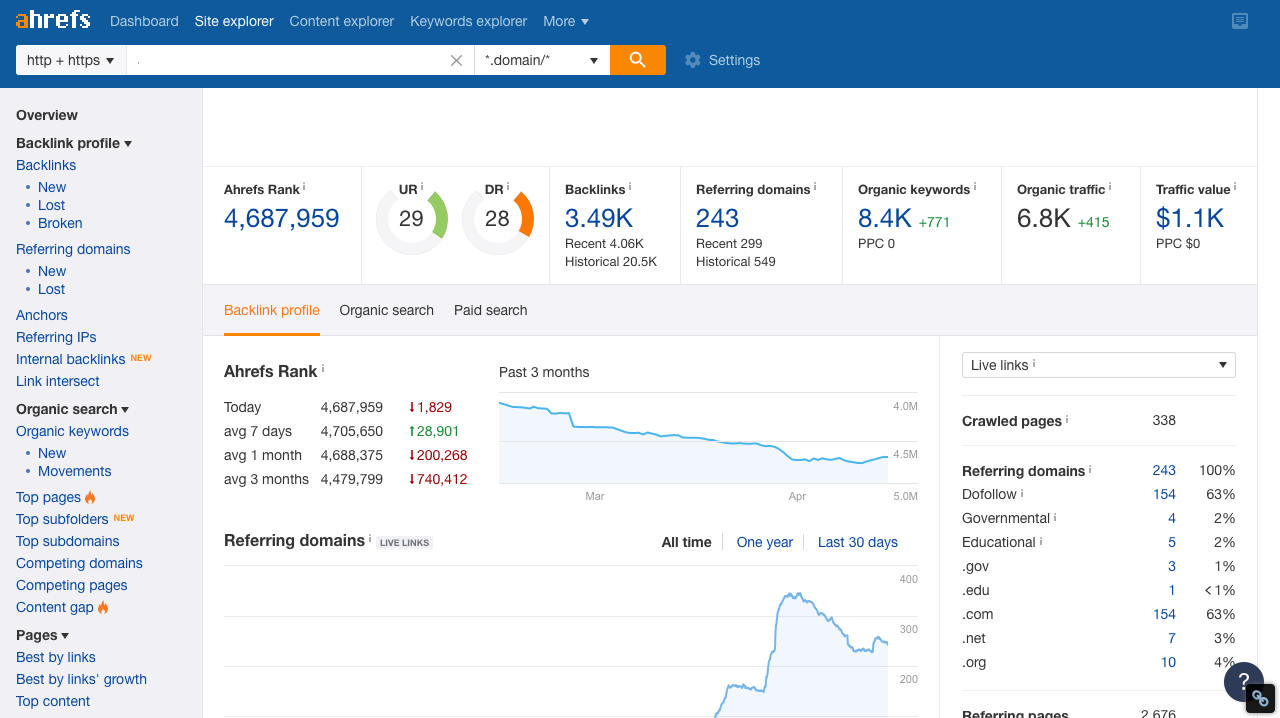Viewport: 1280px width, 718px height.
Task: Click the circular help question mark button
Action: point(1243,682)
